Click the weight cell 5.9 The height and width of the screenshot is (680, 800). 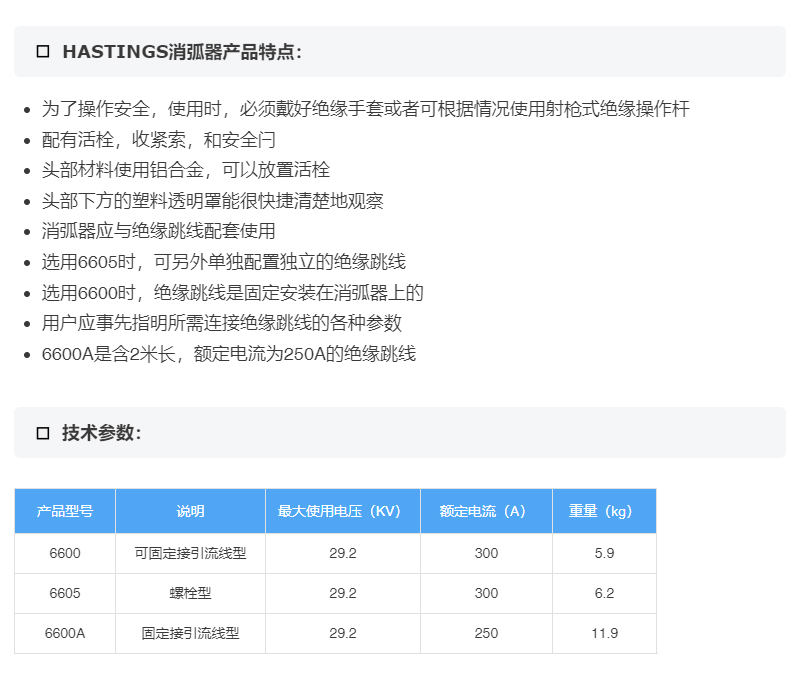605,553
